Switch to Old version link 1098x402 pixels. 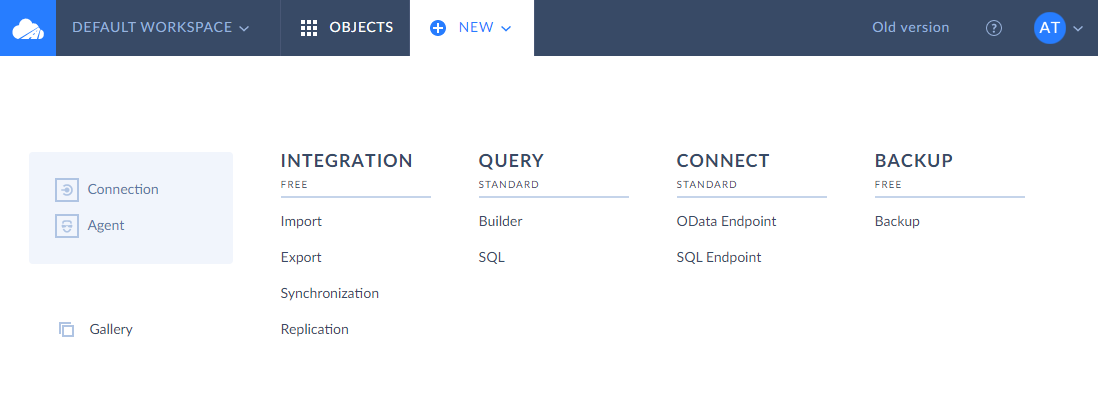[910, 28]
